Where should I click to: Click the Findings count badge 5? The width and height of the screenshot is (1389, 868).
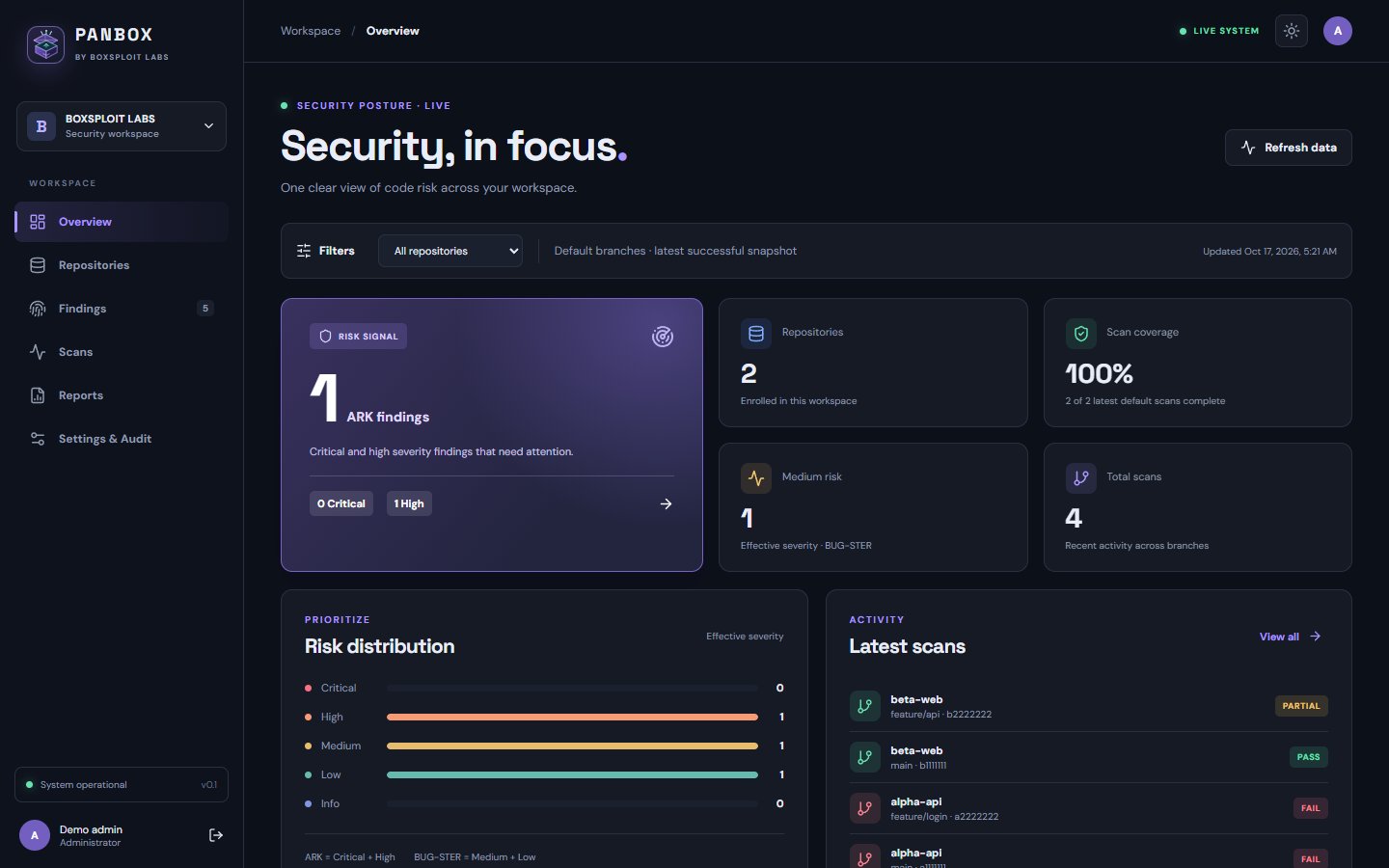204,309
